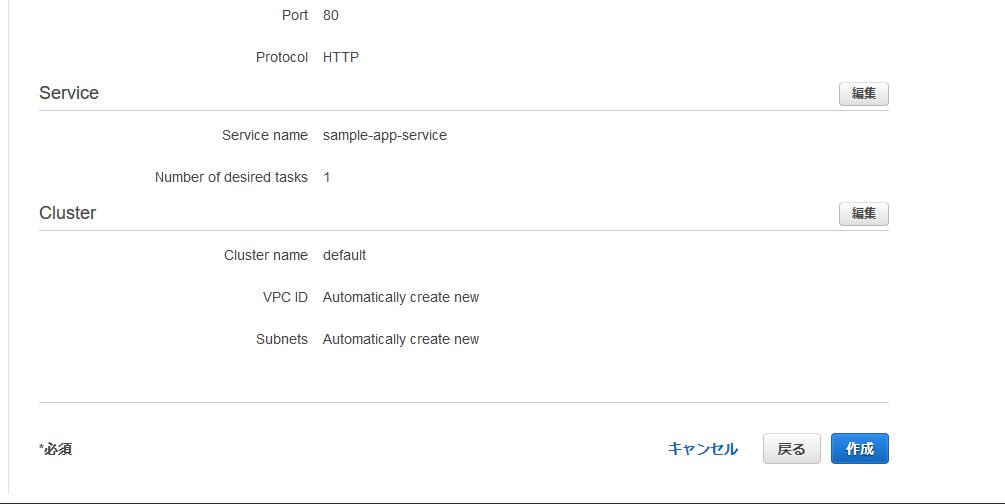The height and width of the screenshot is (504, 1005).
Task: Click the キャンセル link
Action: 702,449
